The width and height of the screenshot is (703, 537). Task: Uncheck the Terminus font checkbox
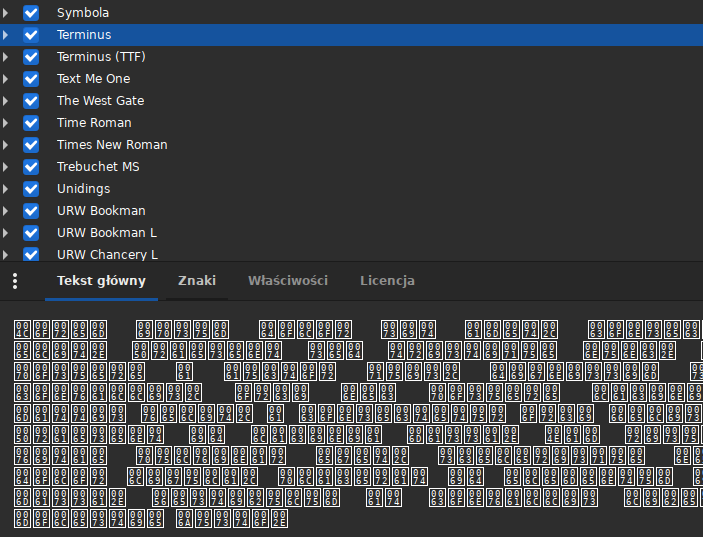pos(31,35)
